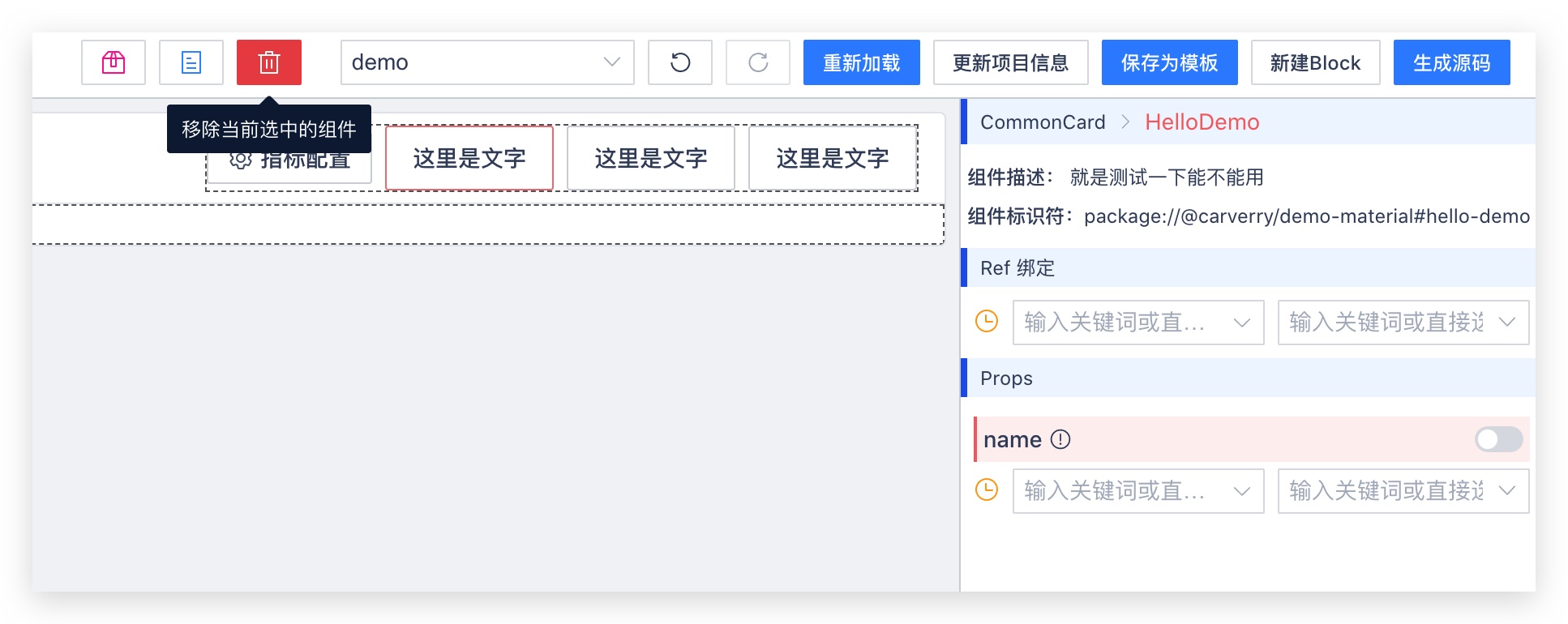Open the component box icon button
The height and width of the screenshot is (624, 1568).
[x=114, y=62]
